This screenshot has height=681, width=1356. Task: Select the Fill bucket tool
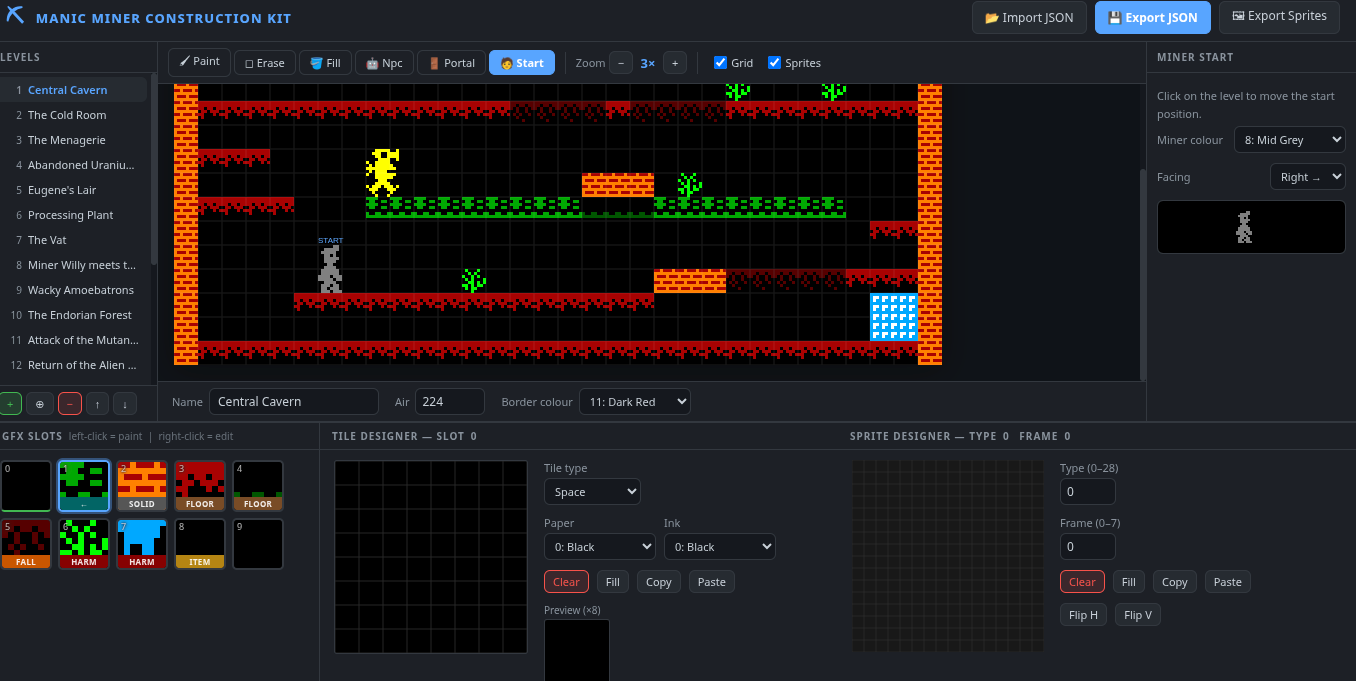(x=325, y=63)
